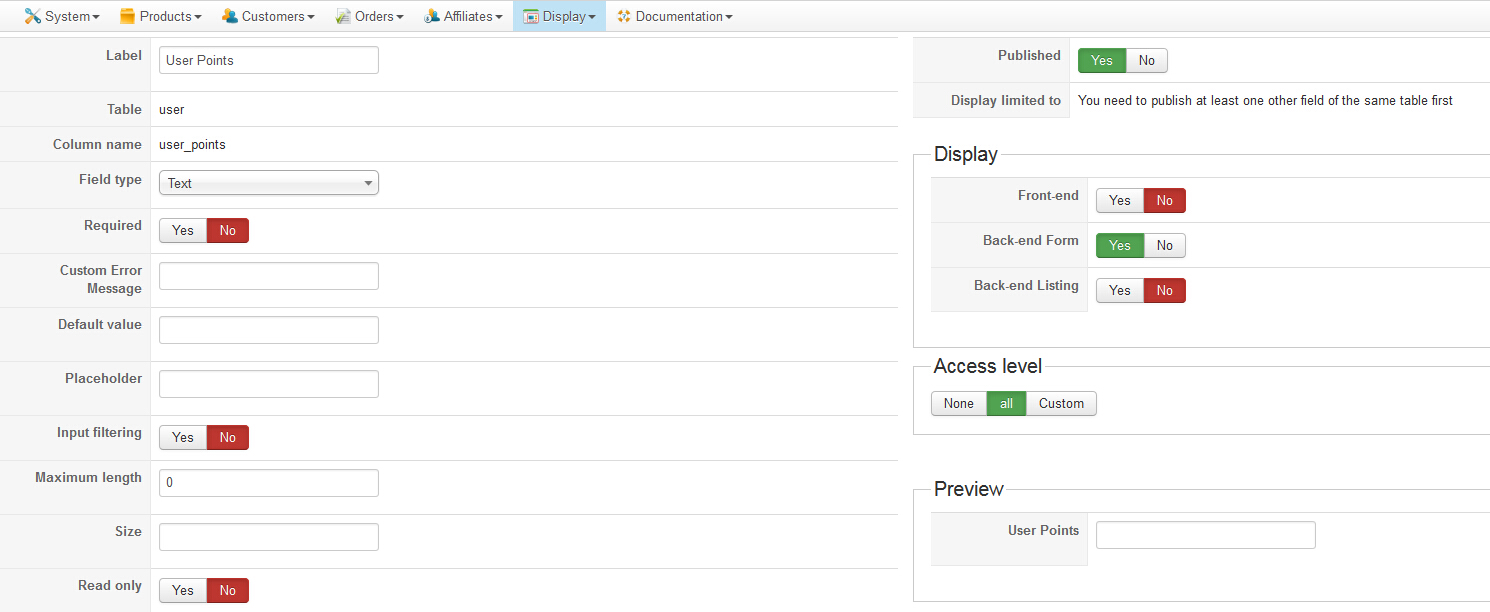Click the Label text field
This screenshot has height=612, width=1490.
pyautogui.click(x=268, y=60)
